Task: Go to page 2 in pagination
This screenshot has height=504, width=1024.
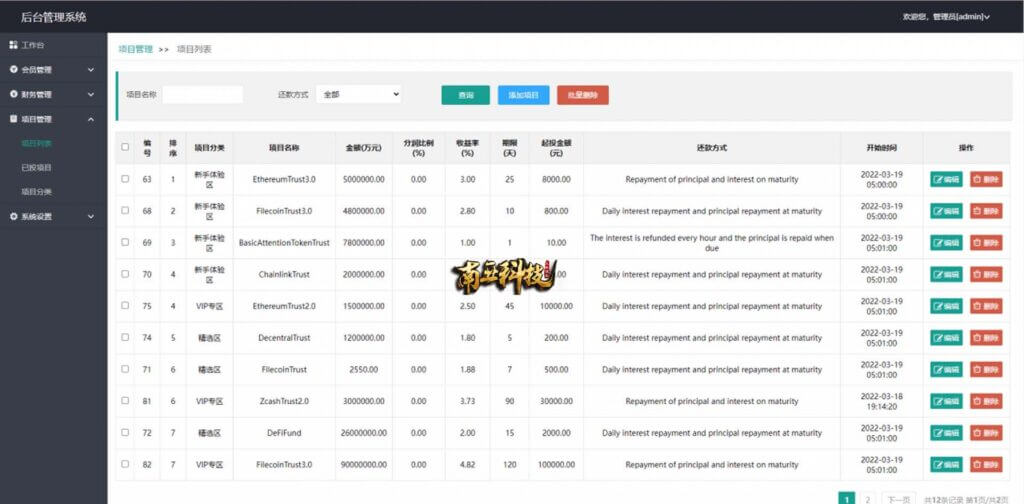Action: pos(867,499)
